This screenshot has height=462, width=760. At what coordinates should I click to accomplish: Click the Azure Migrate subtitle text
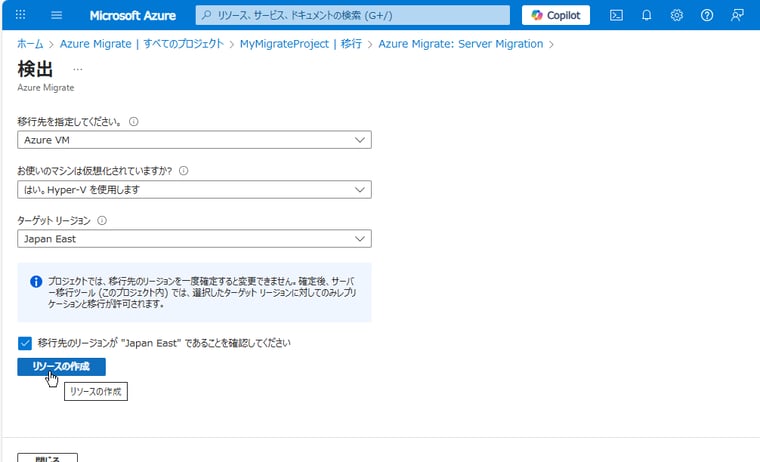pos(46,88)
